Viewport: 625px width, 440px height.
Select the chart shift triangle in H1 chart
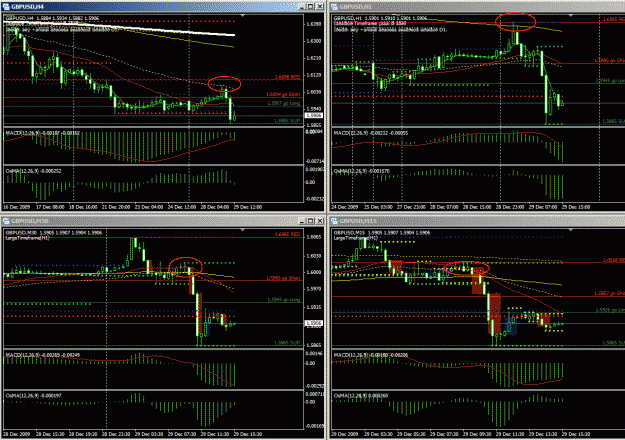[571, 15]
